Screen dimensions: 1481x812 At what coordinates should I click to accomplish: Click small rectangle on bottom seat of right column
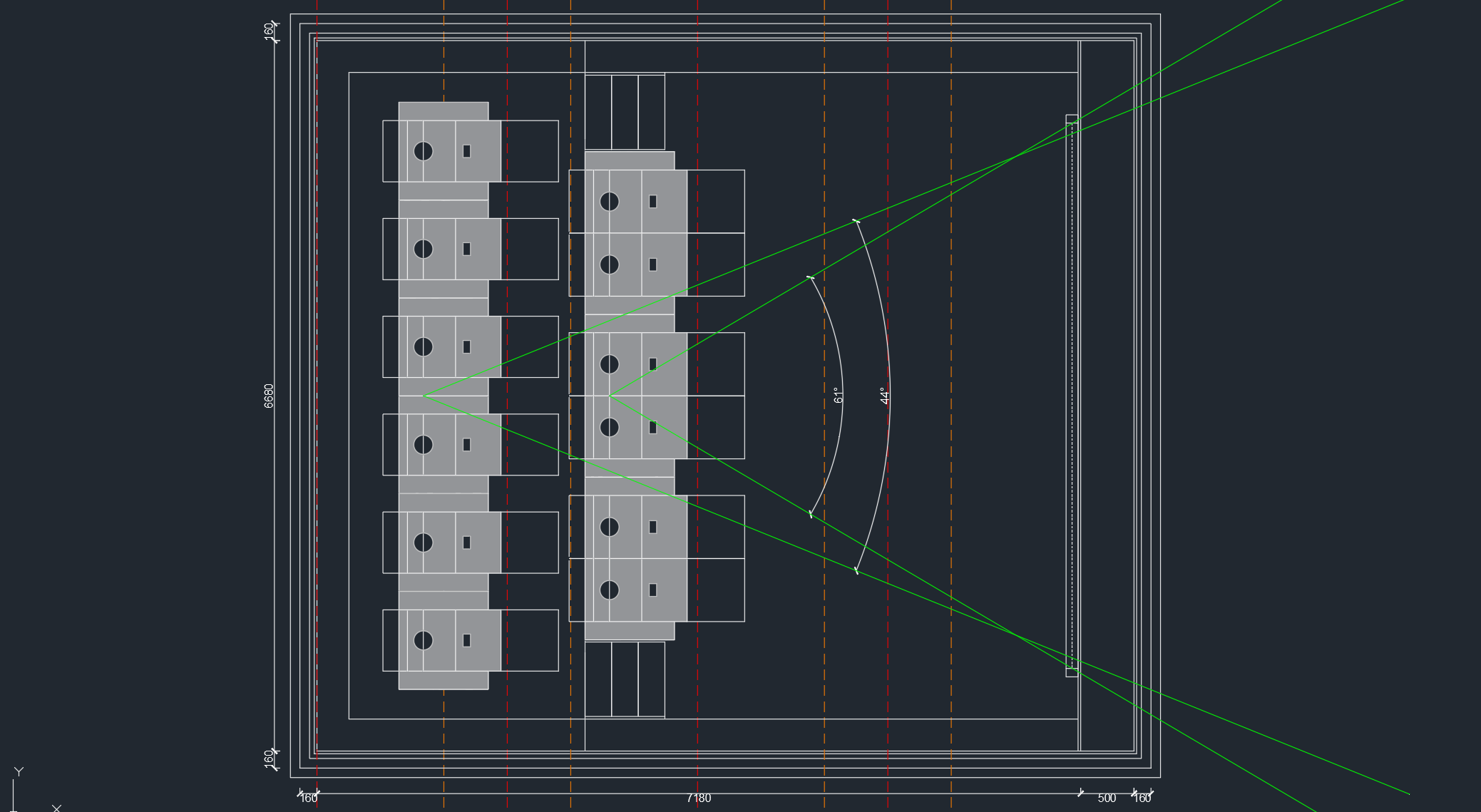[652, 590]
